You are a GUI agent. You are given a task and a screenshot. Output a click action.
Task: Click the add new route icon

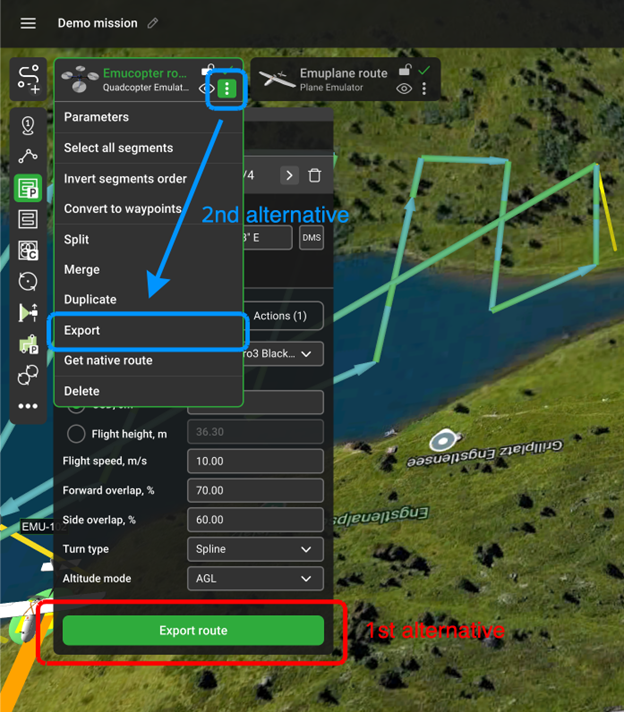click(x=28, y=80)
